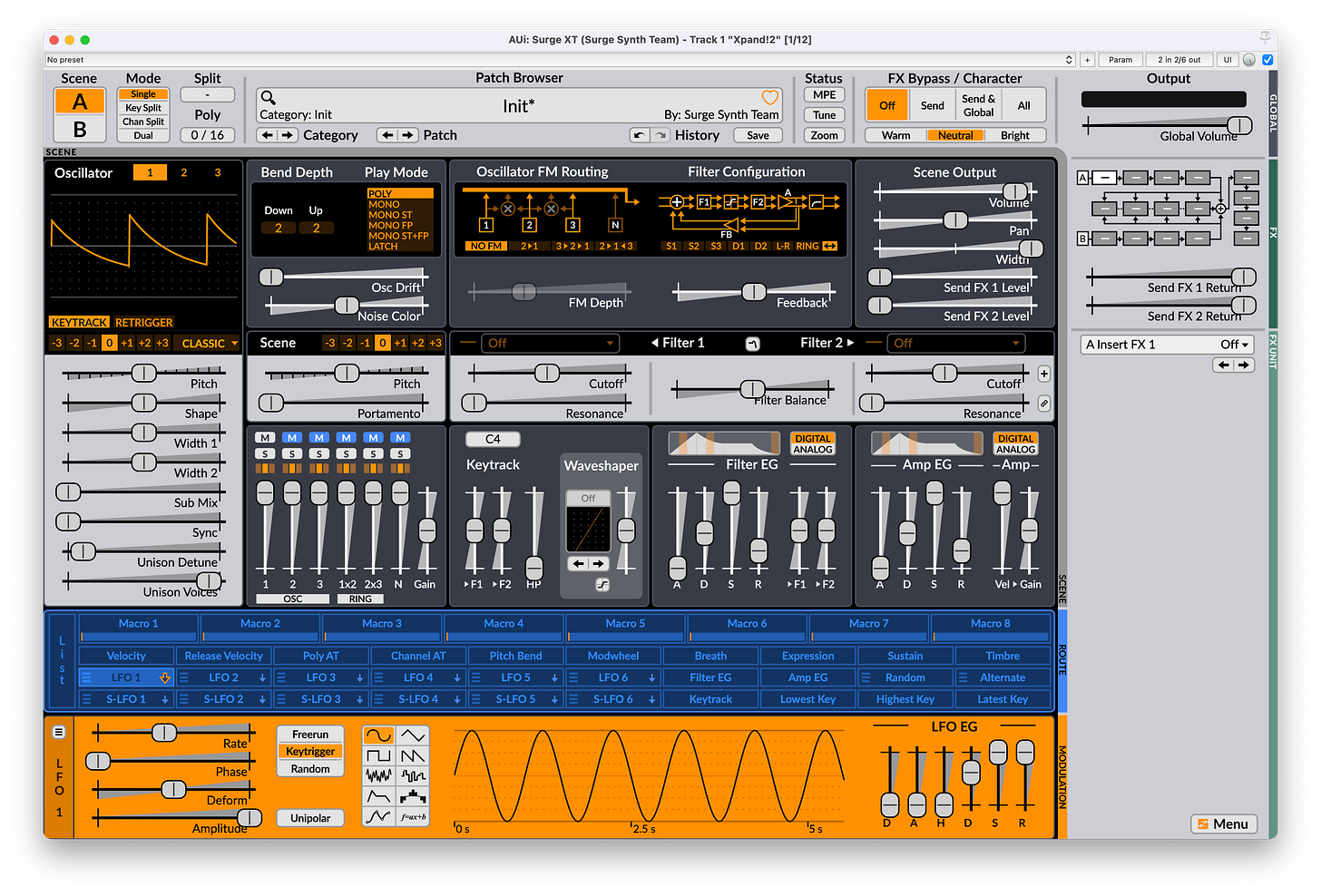Select Freerun LFO trigger mode

point(310,735)
